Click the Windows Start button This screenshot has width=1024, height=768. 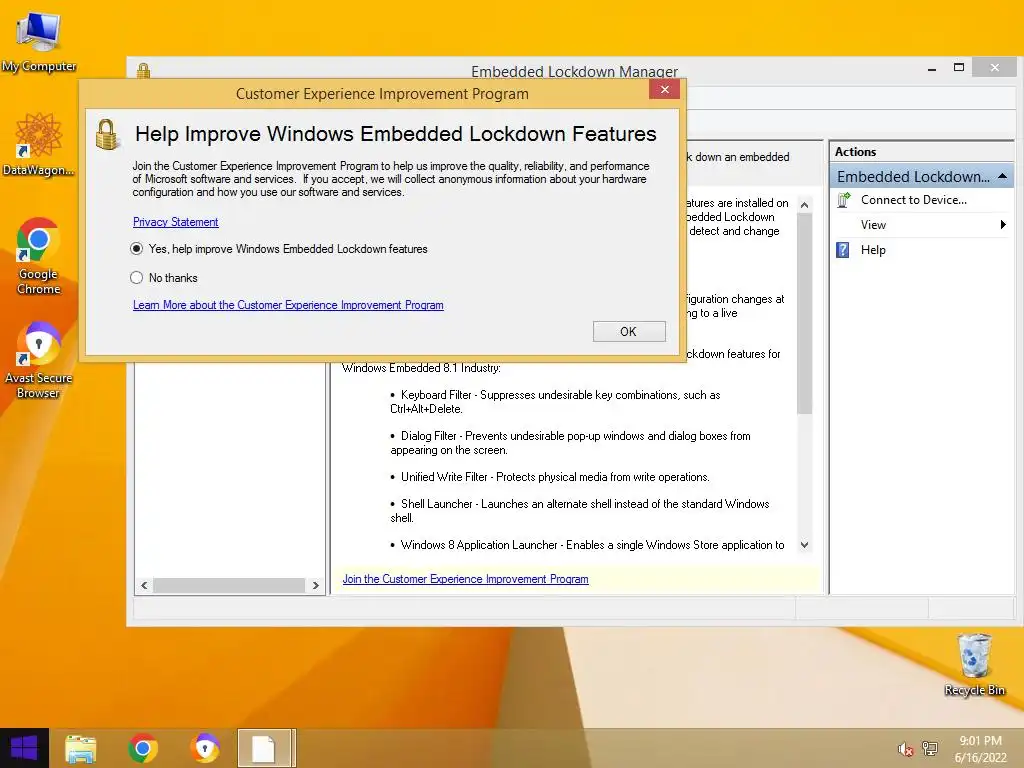(24, 748)
